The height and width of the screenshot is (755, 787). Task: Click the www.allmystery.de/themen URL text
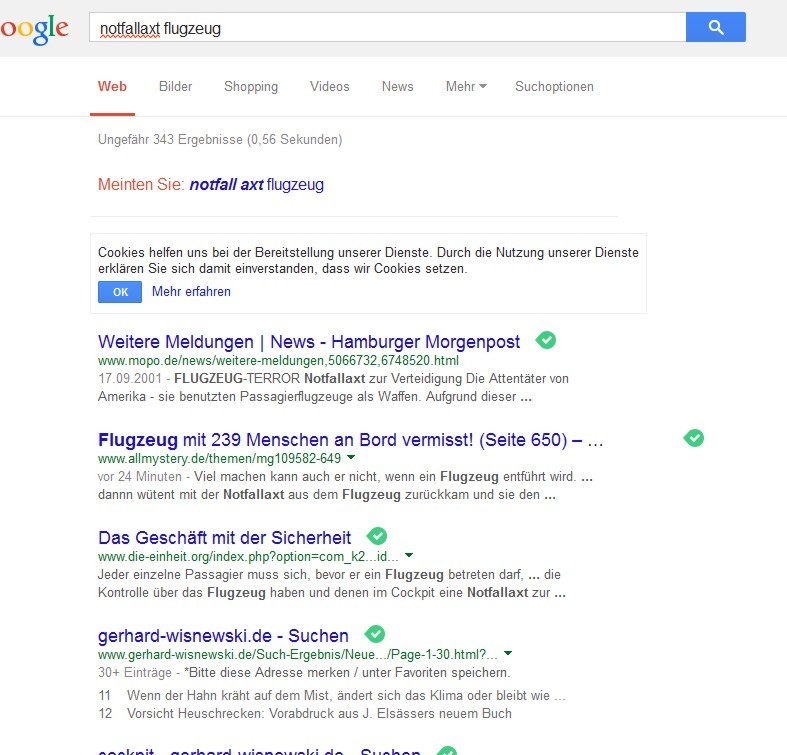(219, 458)
